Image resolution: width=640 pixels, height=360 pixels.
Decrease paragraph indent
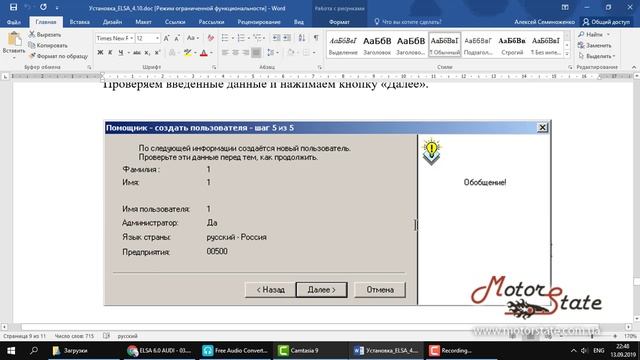pos(276,38)
